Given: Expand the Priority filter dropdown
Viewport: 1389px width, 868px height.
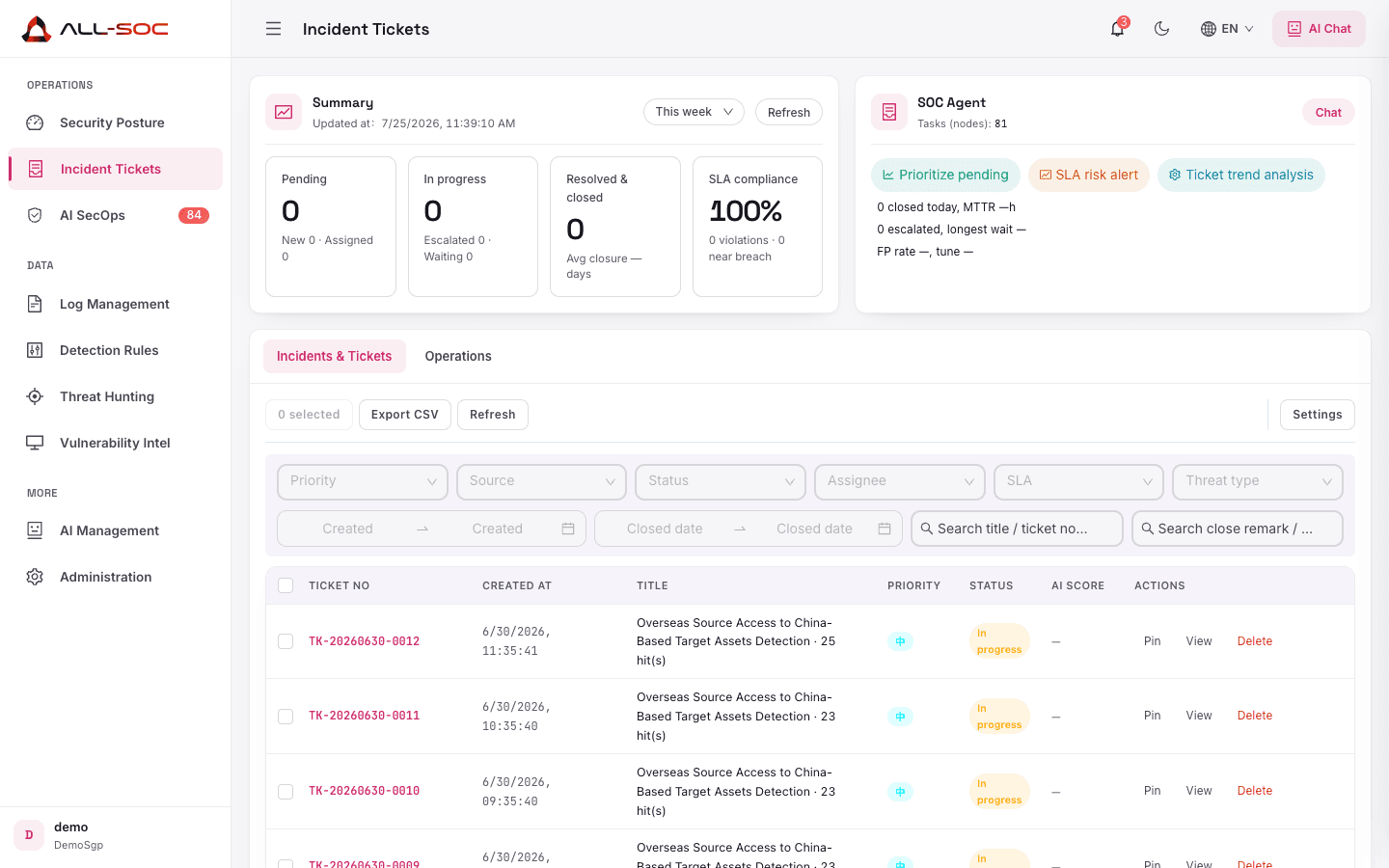Looking at the screenshot, I should click(x=363, y=481).
